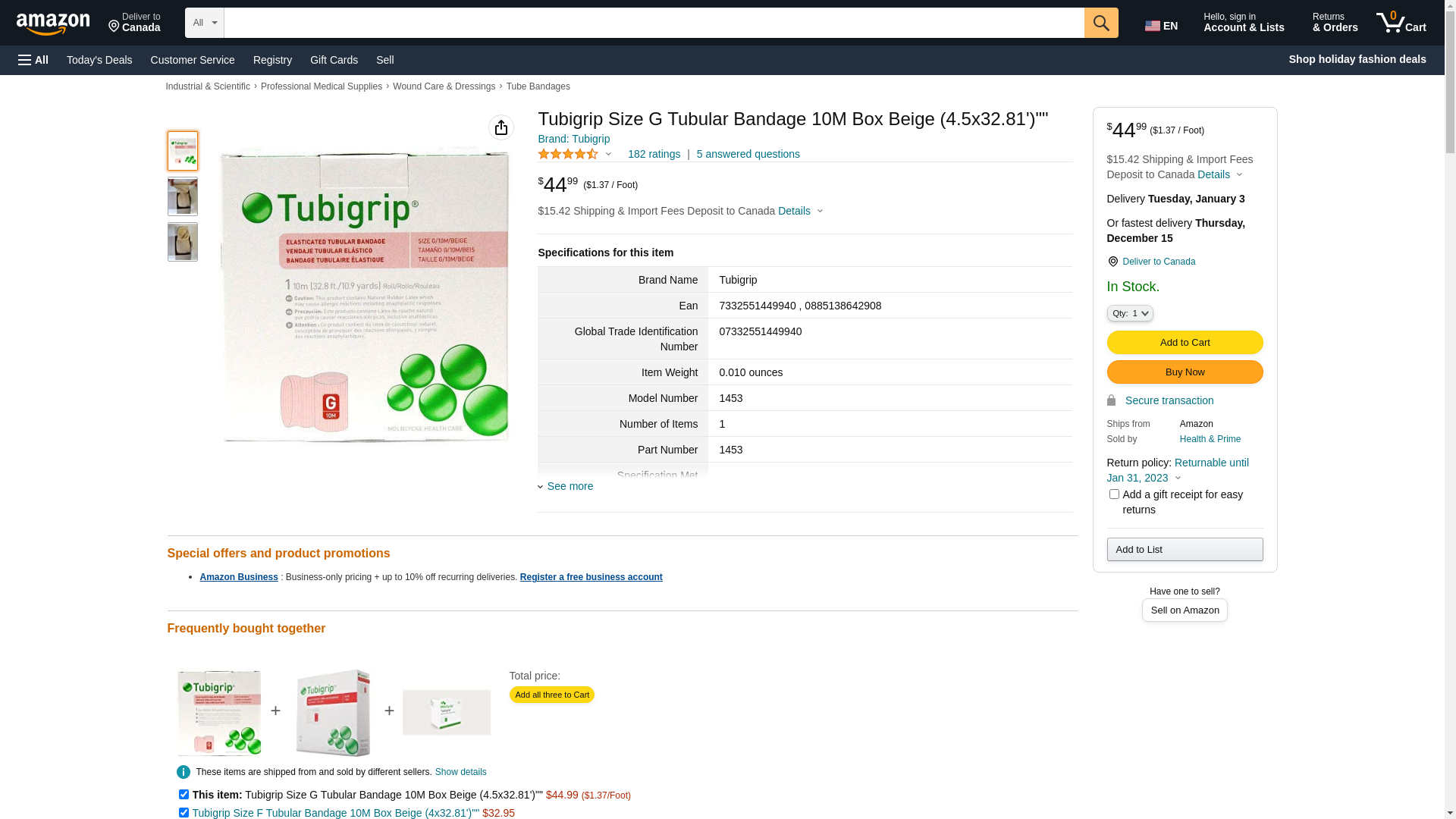Viewport: 1456px width, 819px height.
Task: Open the Qty quantity dropdown
Action: coord(1130,313)
